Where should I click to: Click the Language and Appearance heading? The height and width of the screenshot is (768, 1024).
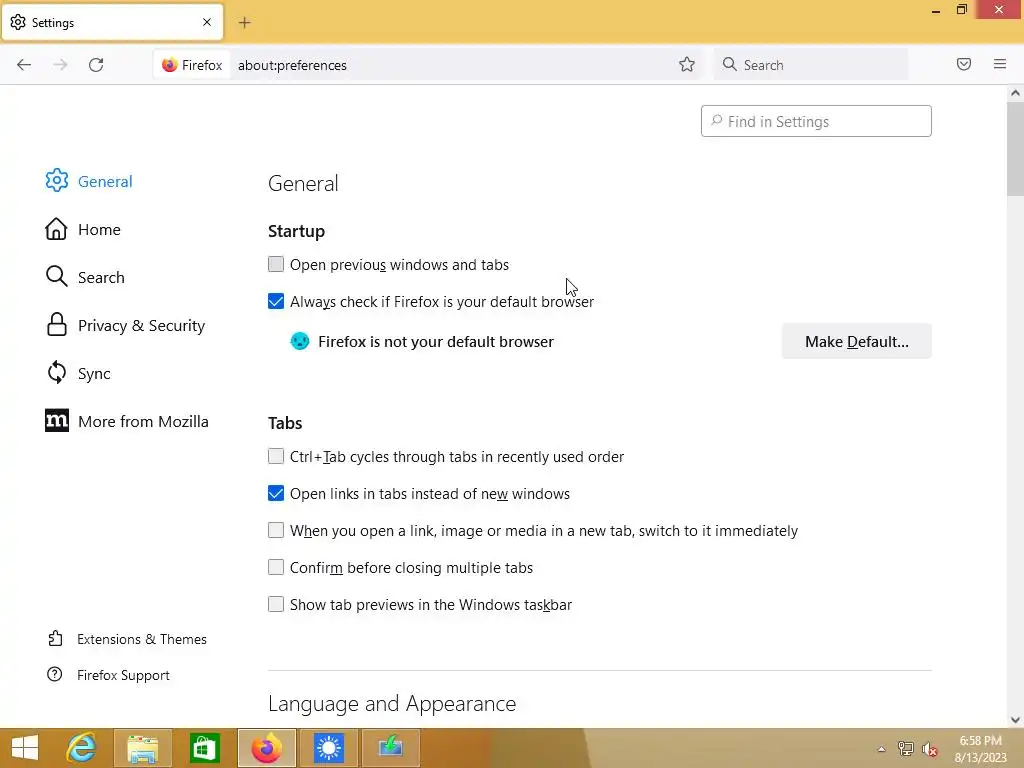pos(392,703)
